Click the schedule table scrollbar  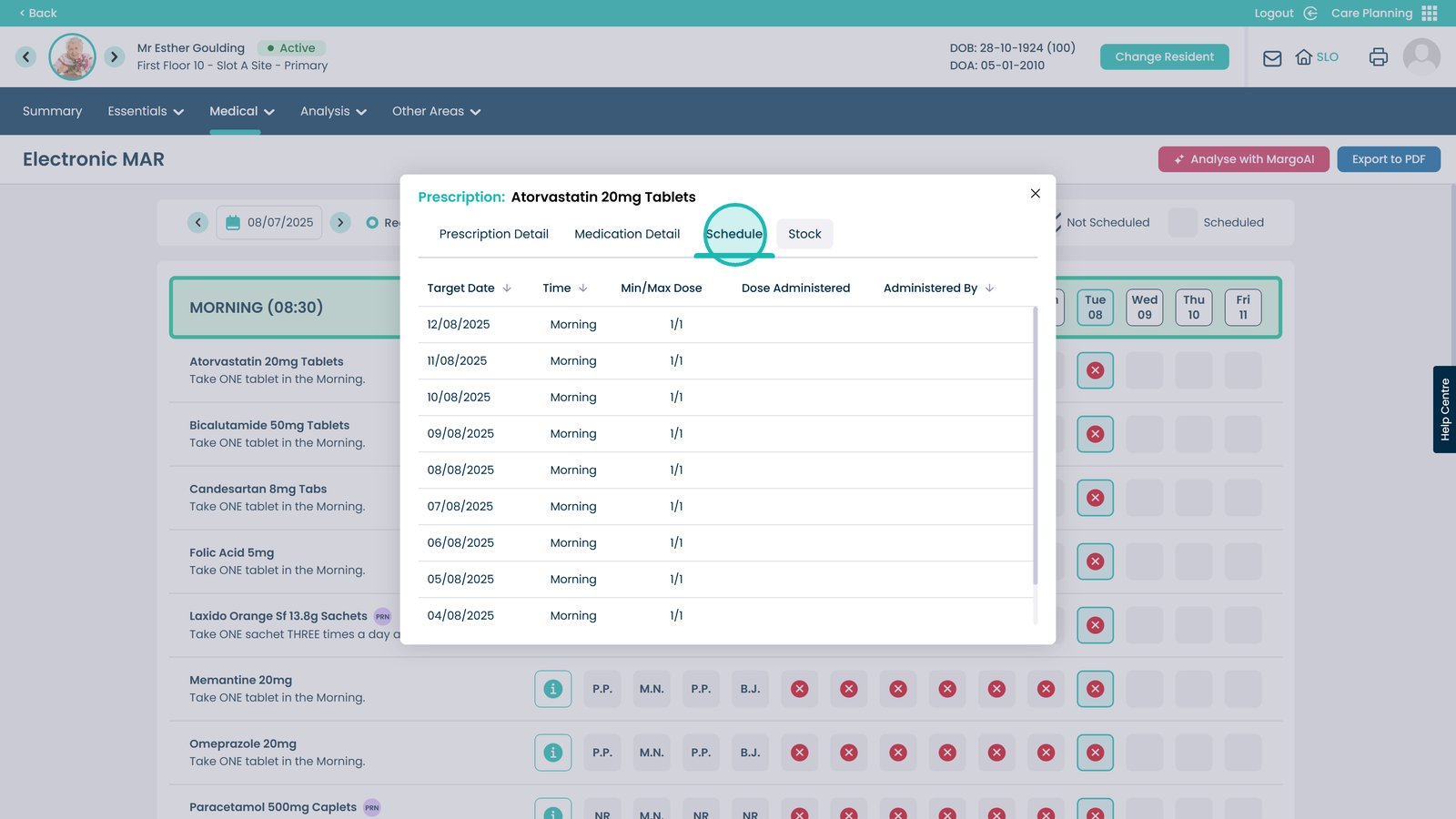1035,446
